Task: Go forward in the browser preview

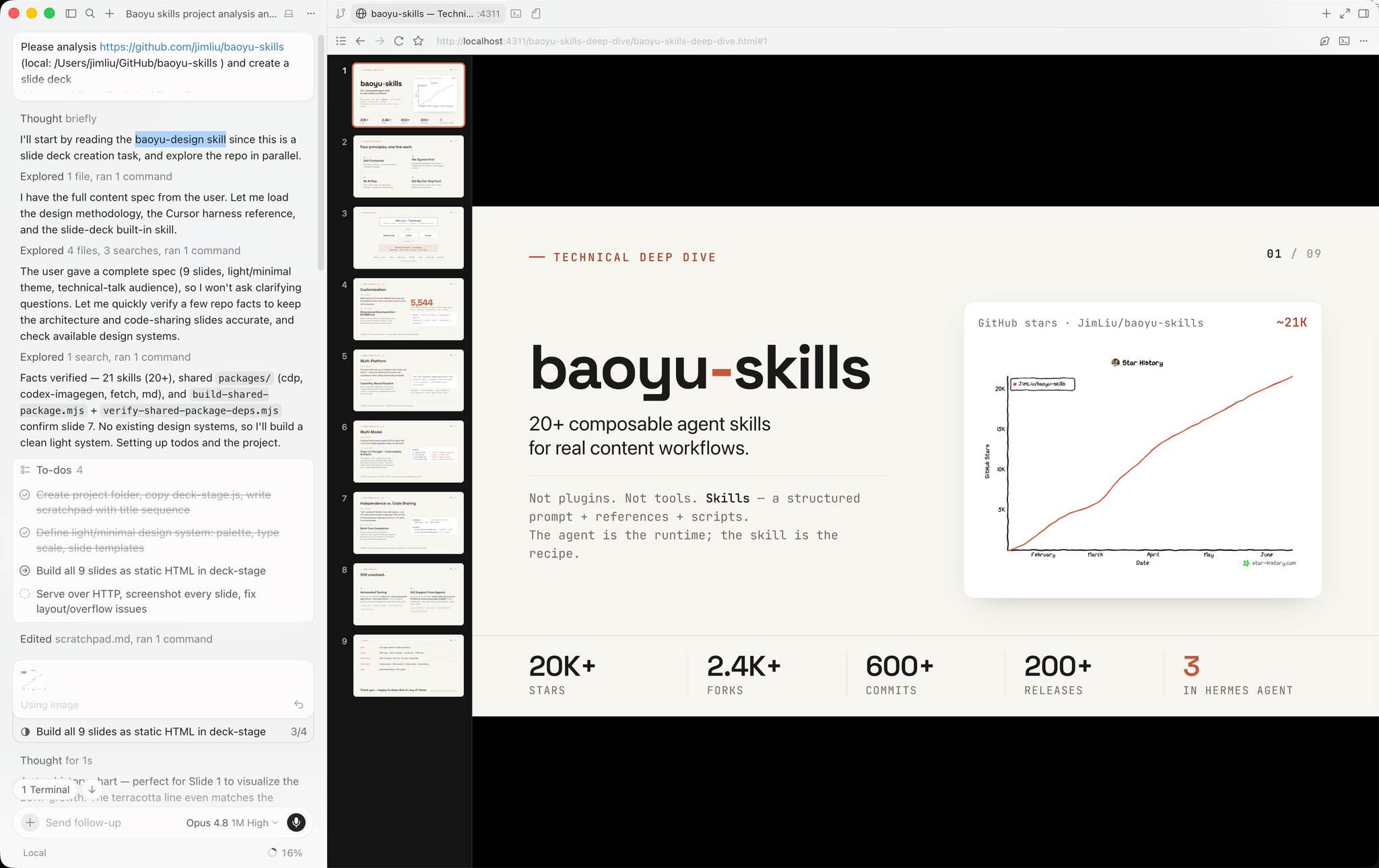Action: [380, 41]
